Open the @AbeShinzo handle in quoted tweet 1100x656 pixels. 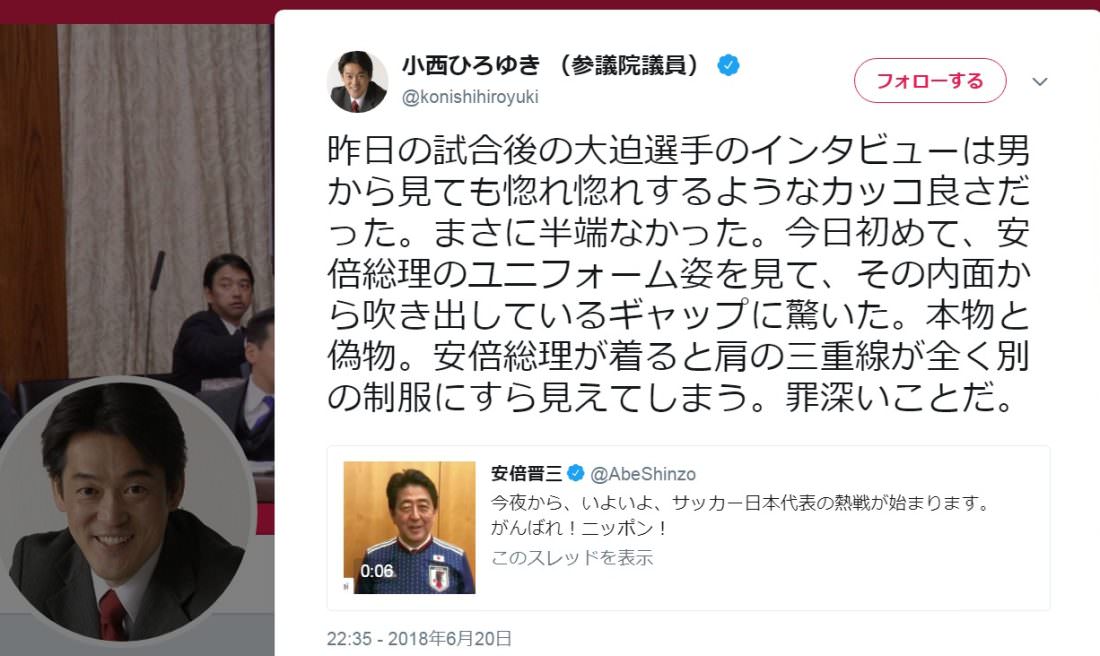click(x=643, y=474)
